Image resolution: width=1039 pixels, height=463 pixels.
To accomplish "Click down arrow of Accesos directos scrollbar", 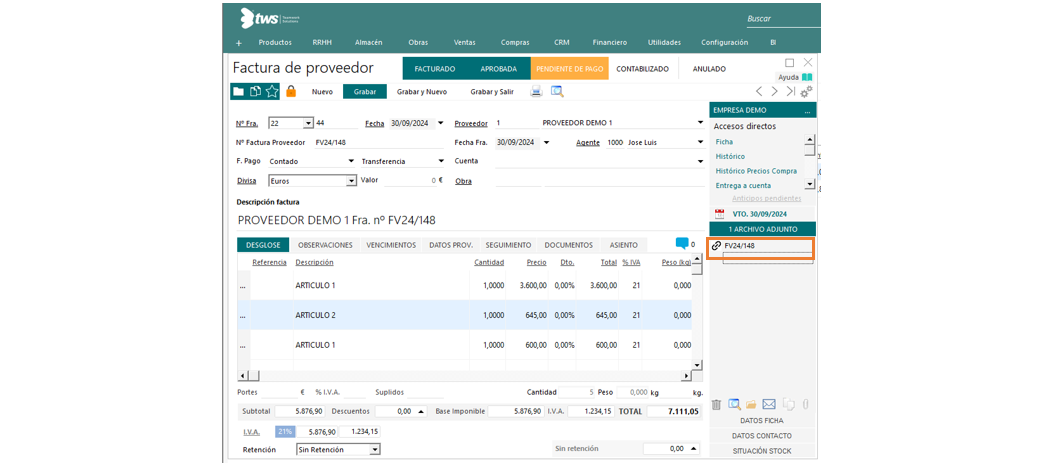I will coord(809,184).
